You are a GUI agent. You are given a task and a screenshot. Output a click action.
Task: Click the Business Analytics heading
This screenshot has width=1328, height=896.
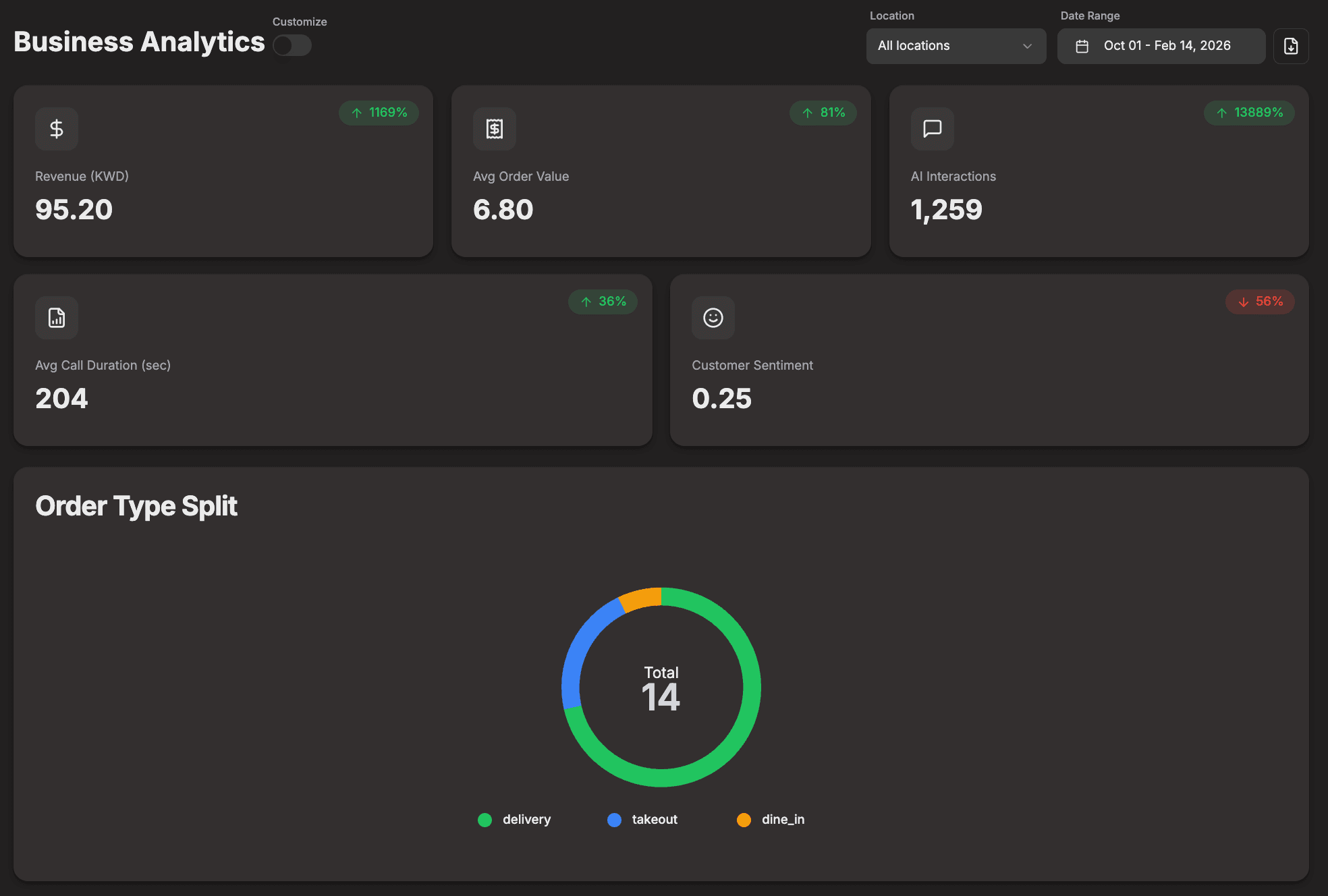click(x=138, y=41)
